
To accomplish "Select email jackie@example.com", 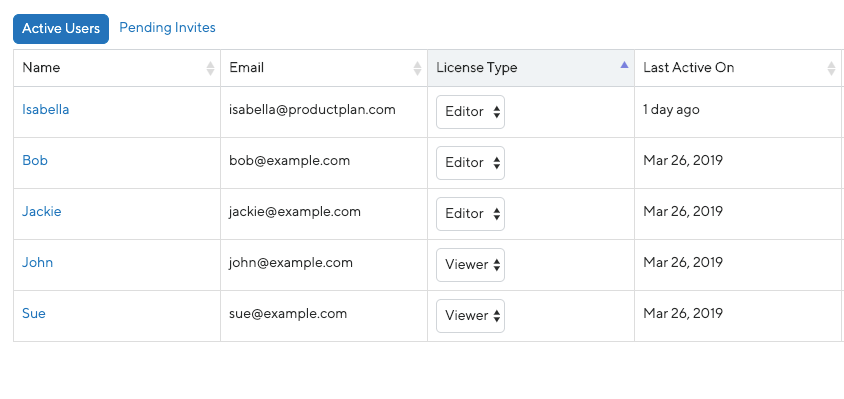I will click(294, 212).
